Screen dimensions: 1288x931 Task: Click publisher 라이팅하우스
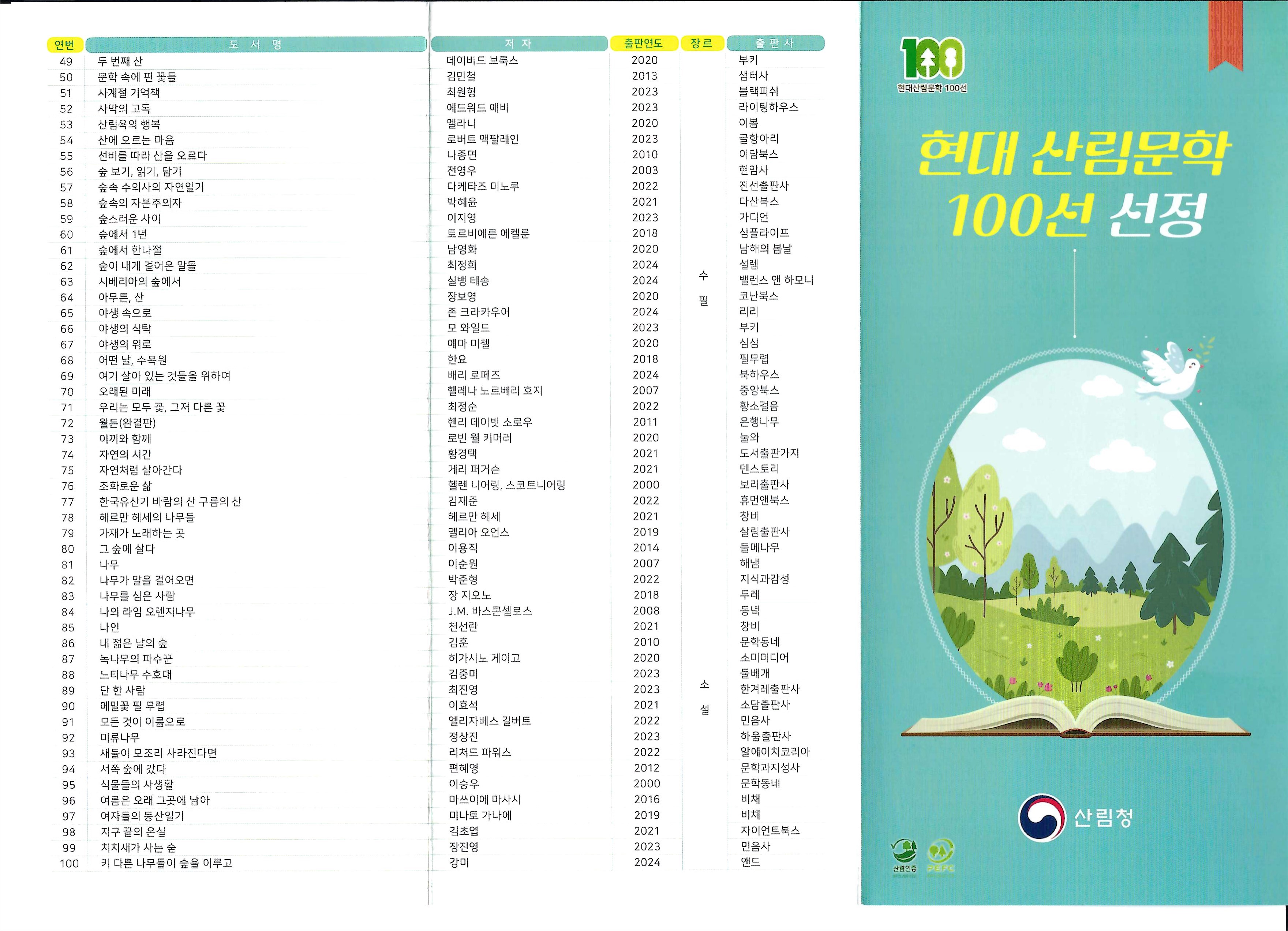768,107
